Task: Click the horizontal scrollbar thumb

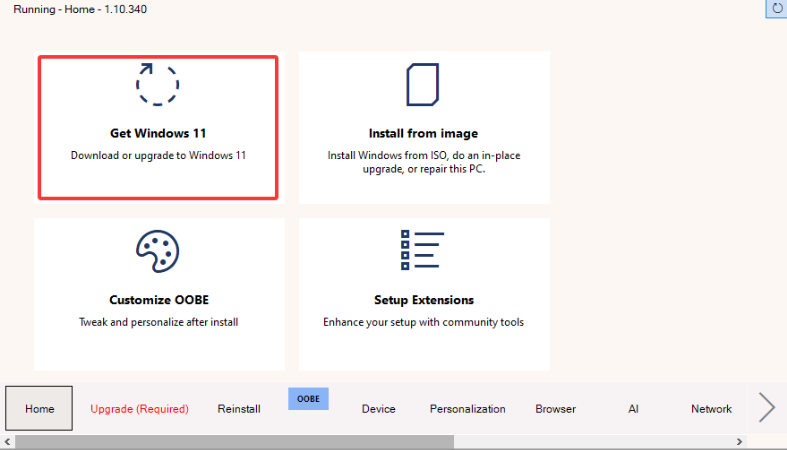Action: coord(234,442)
